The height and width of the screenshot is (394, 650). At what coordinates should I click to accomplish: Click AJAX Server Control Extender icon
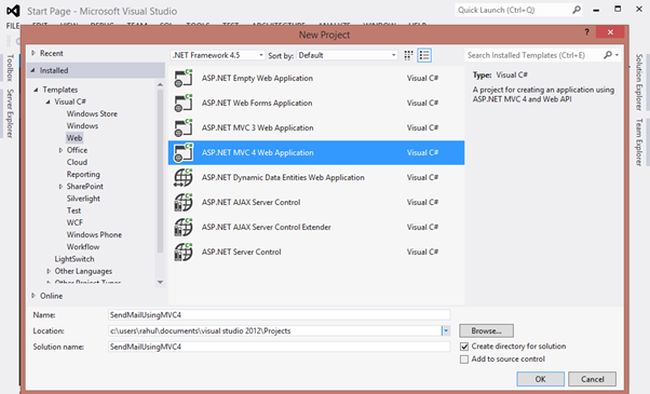tap(184, 227)
